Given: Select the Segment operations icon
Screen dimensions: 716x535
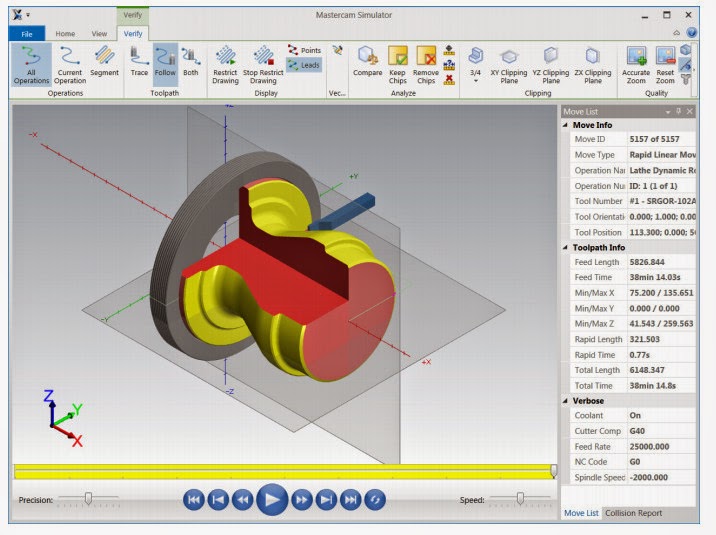Looking at the screenshot, I should [x=104, y=61].
